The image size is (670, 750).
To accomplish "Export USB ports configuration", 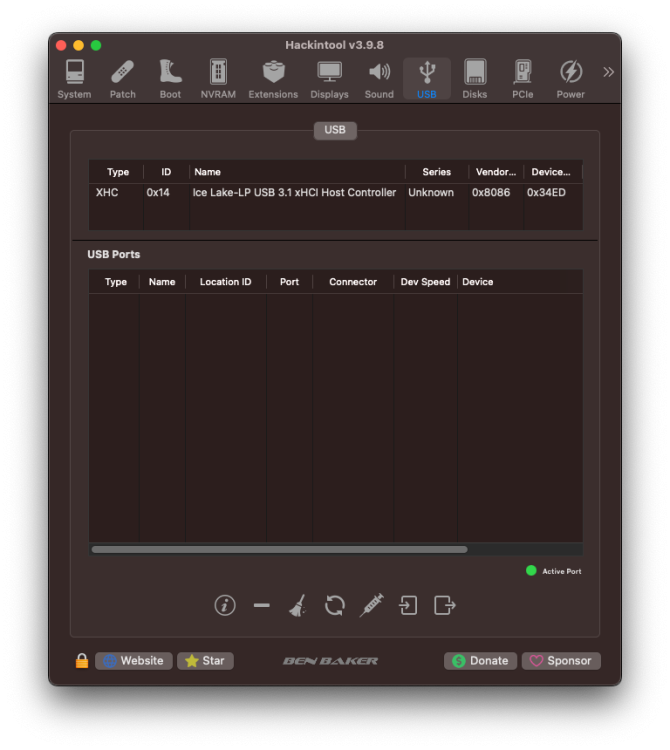I will pyautogui.click(x=445, y=605).
